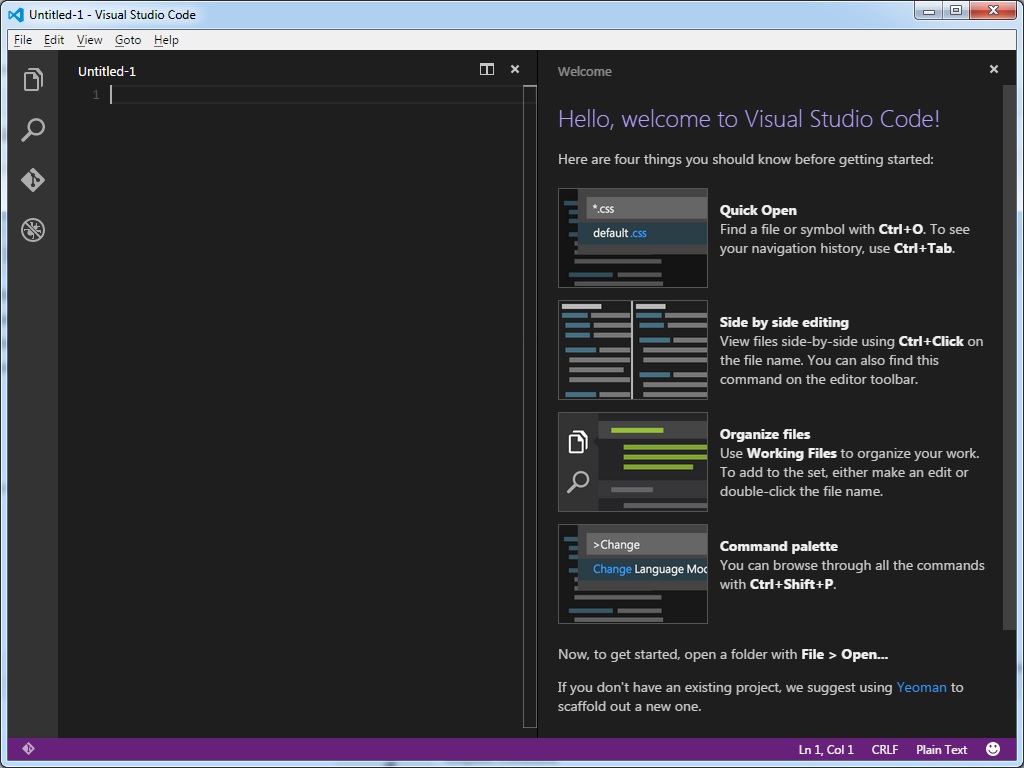
Task: Click line 1 of the empty editor
Action: (x=200, y=94)
